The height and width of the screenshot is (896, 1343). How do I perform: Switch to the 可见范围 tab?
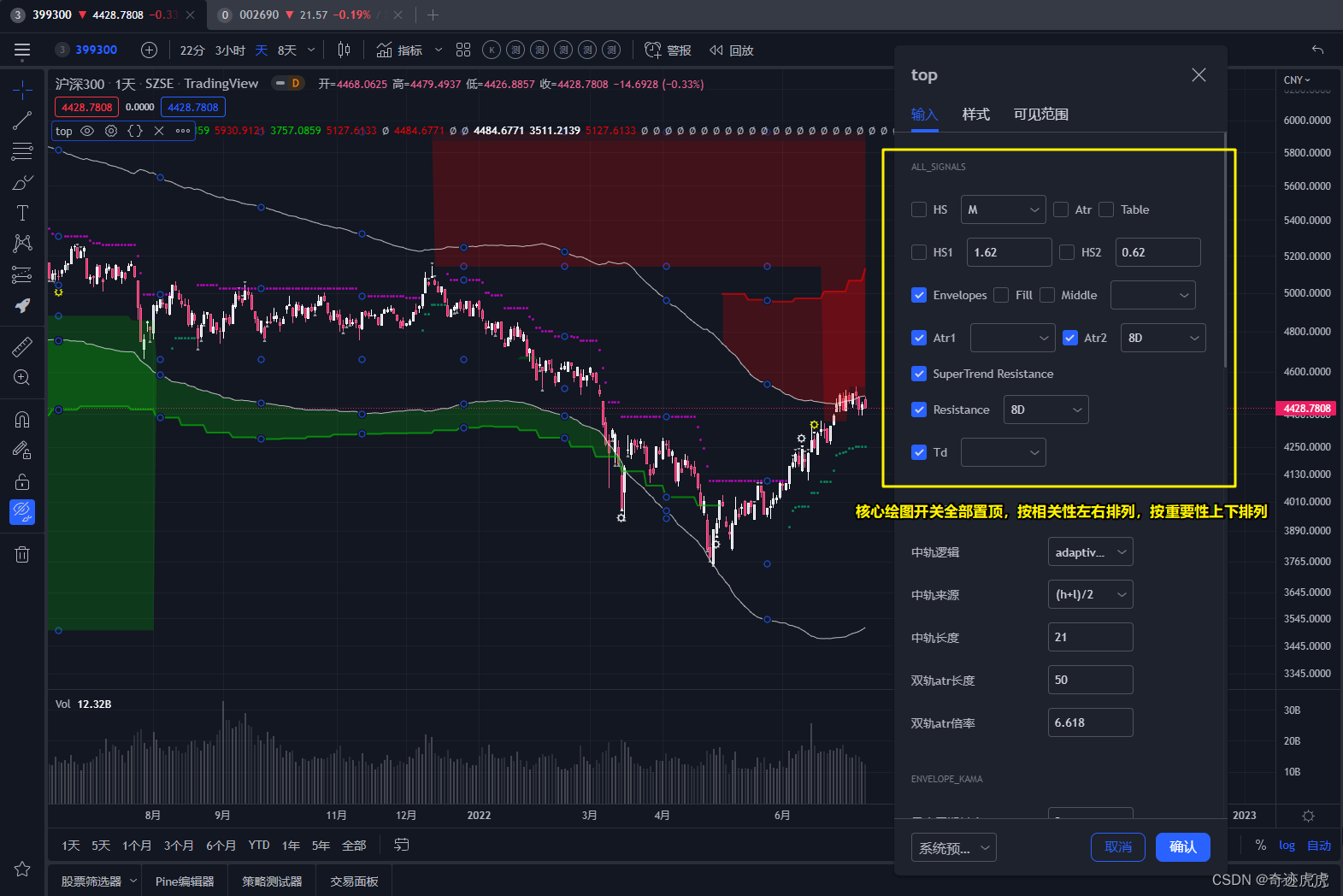[x=1041, y=115]
